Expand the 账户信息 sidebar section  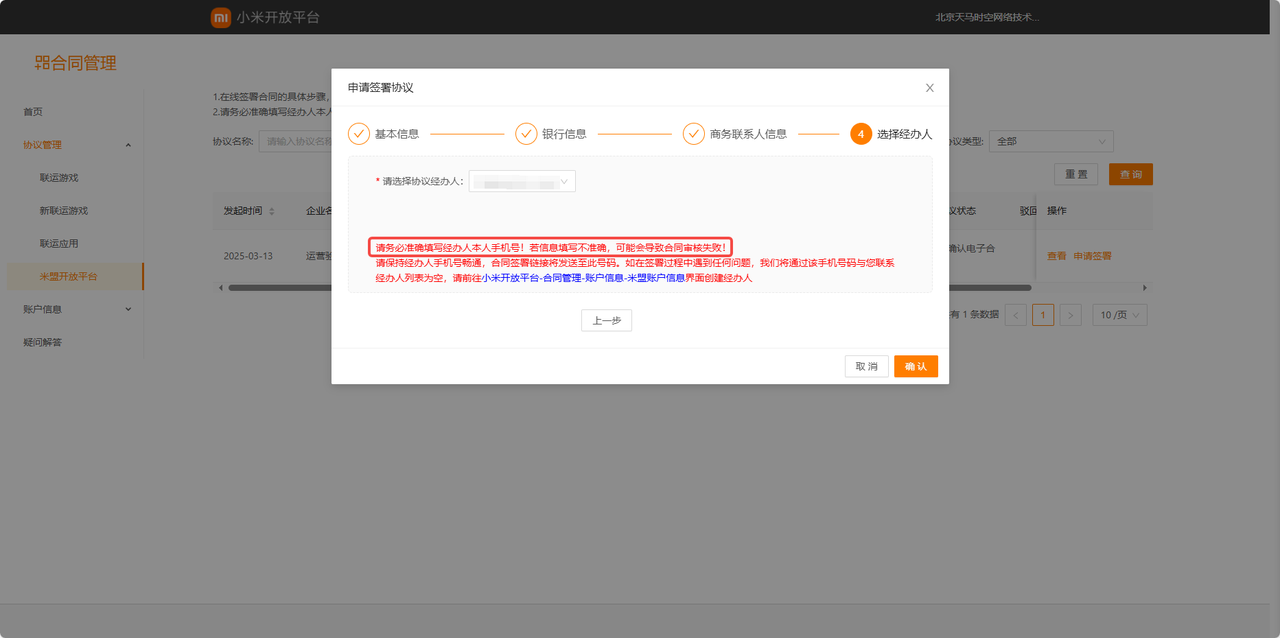pos(128,309)
